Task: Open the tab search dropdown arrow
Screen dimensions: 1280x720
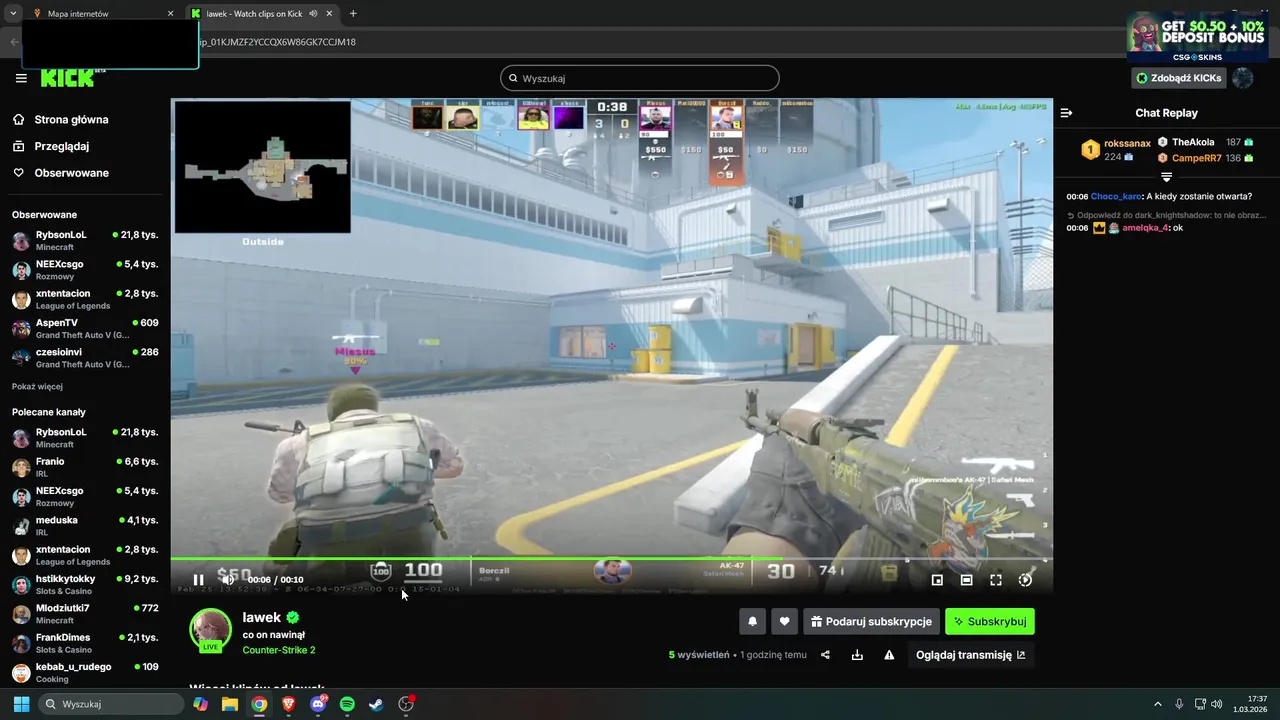Action: tap(13, 14)
